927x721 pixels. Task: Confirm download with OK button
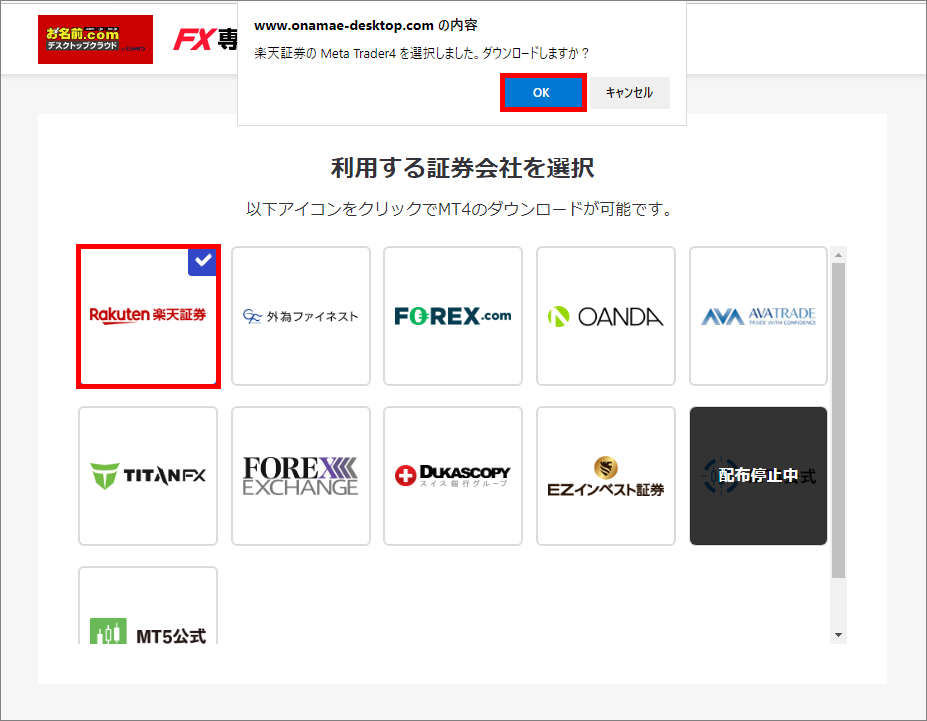(543, 93)
